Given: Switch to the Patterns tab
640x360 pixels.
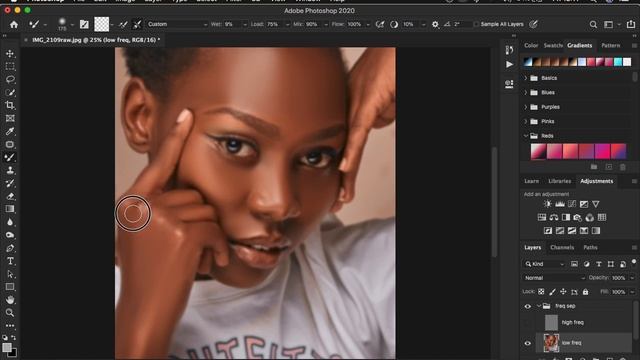Looking at the screenshot, I should (611, 46).
